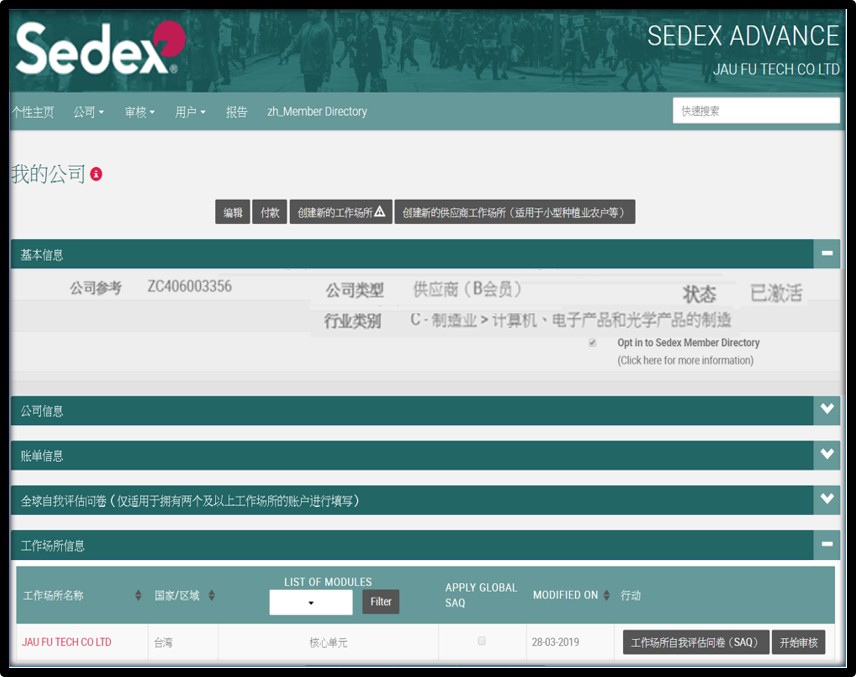Tick Apply Global SAQ checkbox for JAU FU TECH
The image size is (856, 677).
(482, 640)
